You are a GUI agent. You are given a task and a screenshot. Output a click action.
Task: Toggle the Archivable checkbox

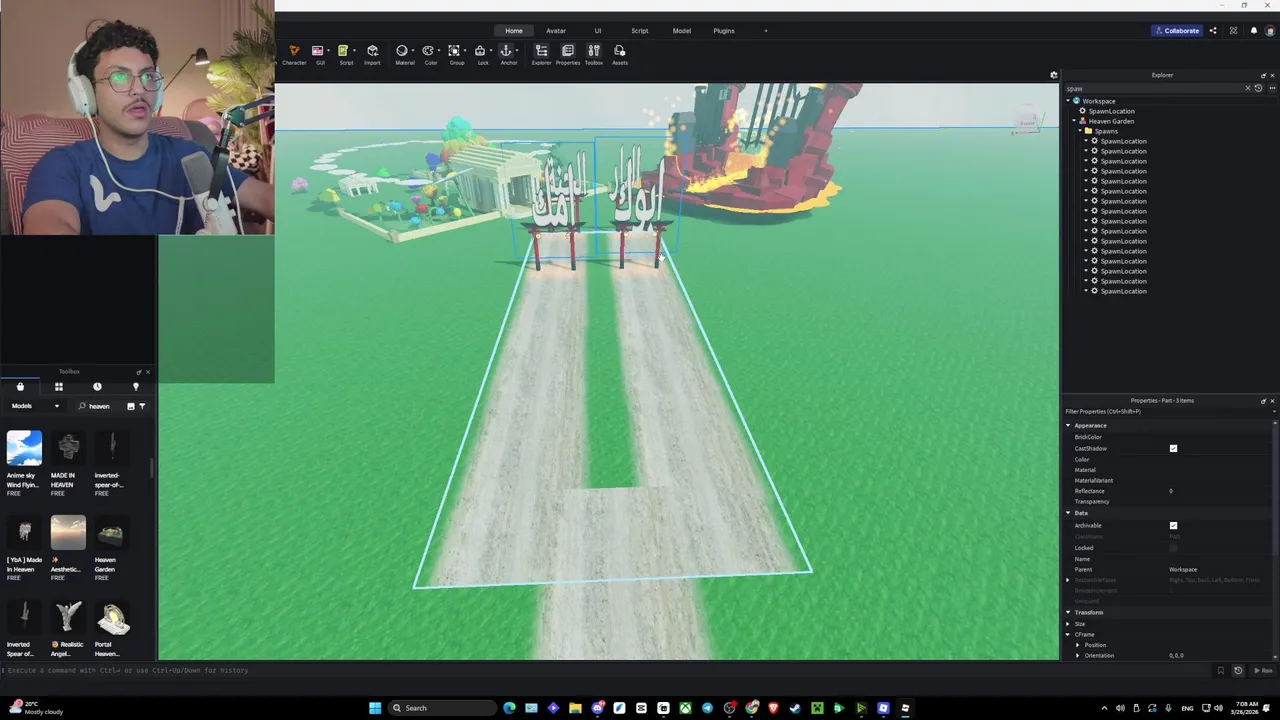(x=1173, y=525)
